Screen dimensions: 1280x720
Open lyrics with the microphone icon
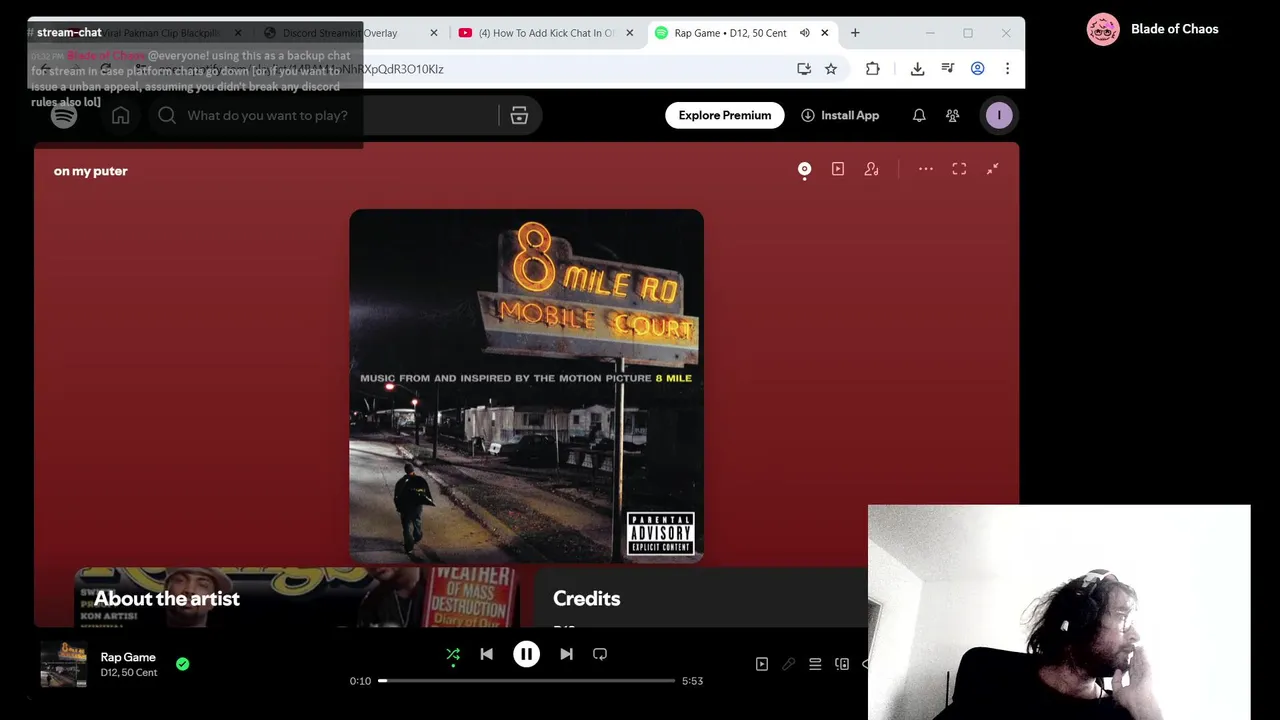click(x=788, y=664)
